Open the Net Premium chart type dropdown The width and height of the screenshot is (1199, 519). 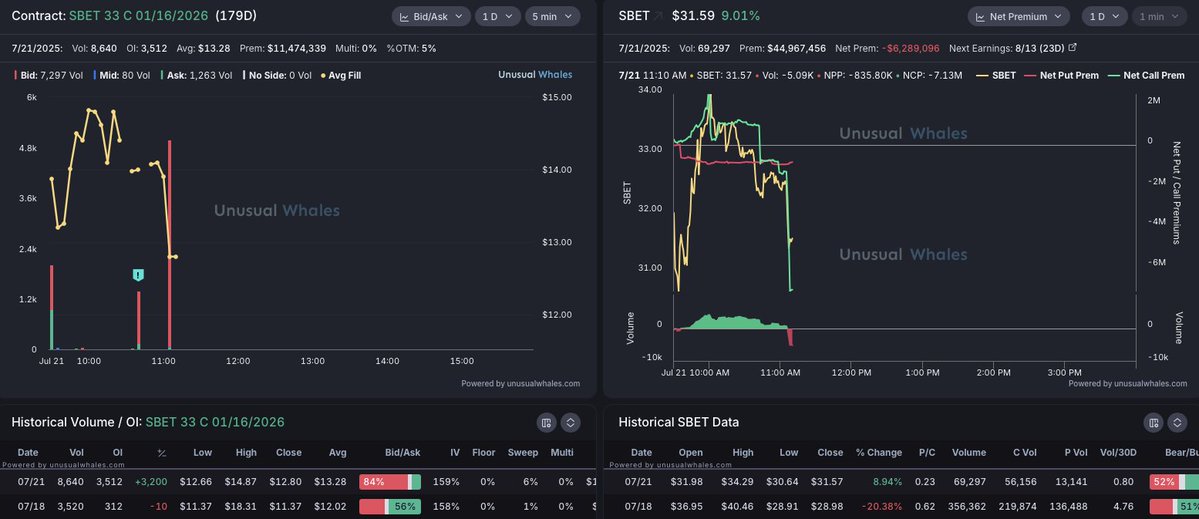click(1019, 16)
